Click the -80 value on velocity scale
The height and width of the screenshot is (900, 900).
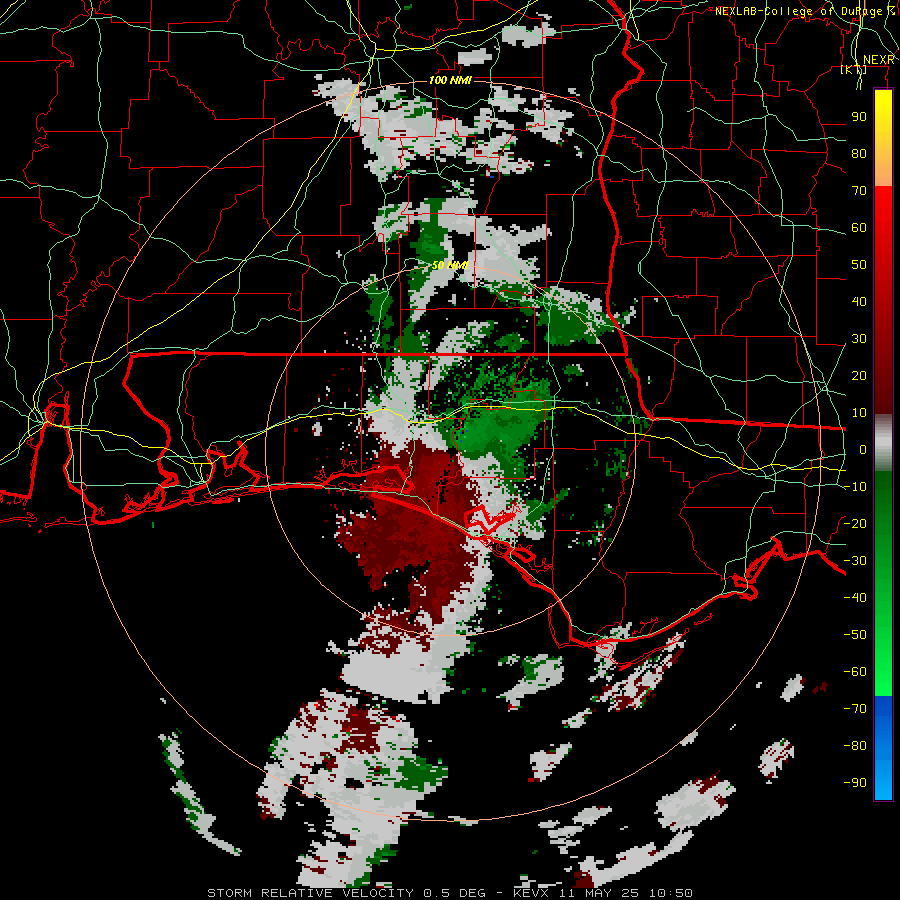coord(855,746)
